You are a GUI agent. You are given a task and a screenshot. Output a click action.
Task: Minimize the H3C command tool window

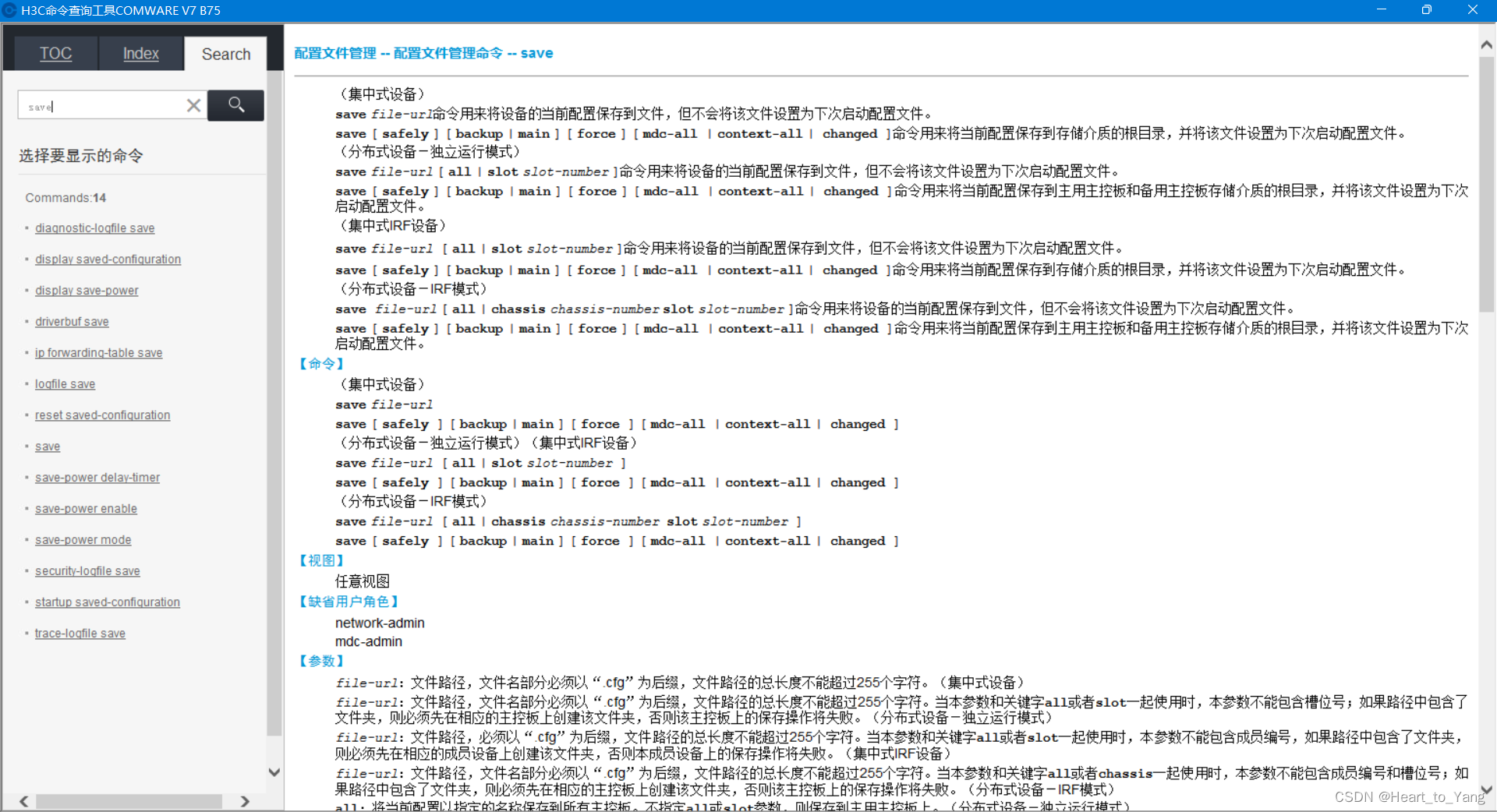1382,10
